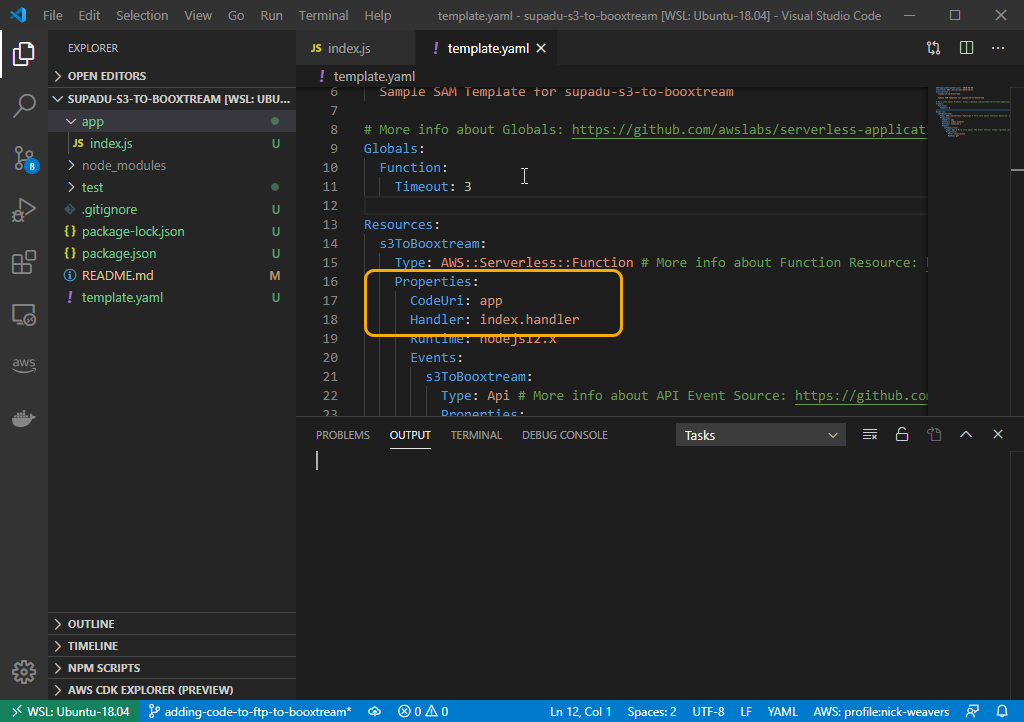Change the UTF-8 encoding setting
The height and width of the screenshot is (722, 1024).
[709, 712]
